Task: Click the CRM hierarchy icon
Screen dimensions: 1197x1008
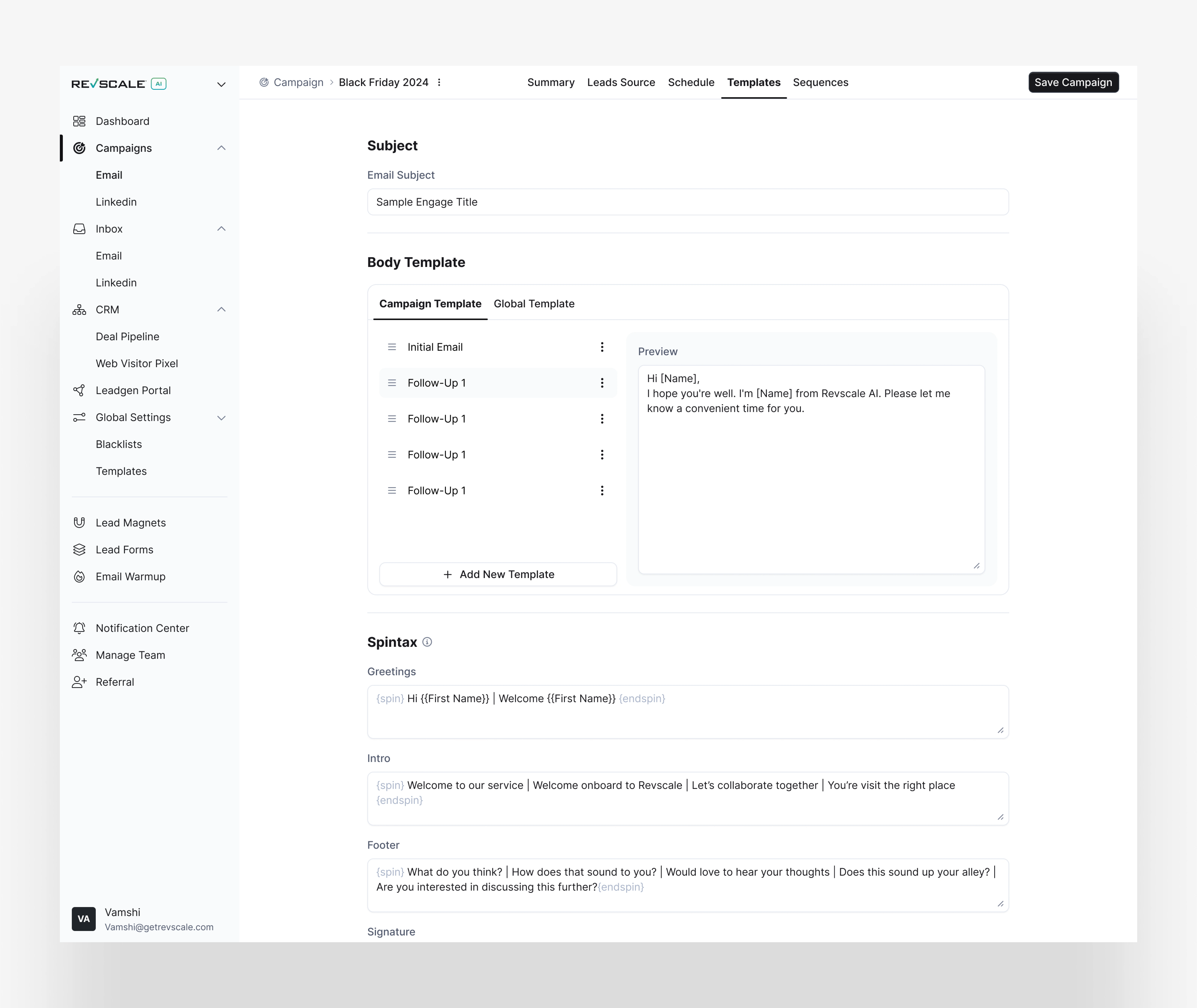Action: (x=79, y=310)
